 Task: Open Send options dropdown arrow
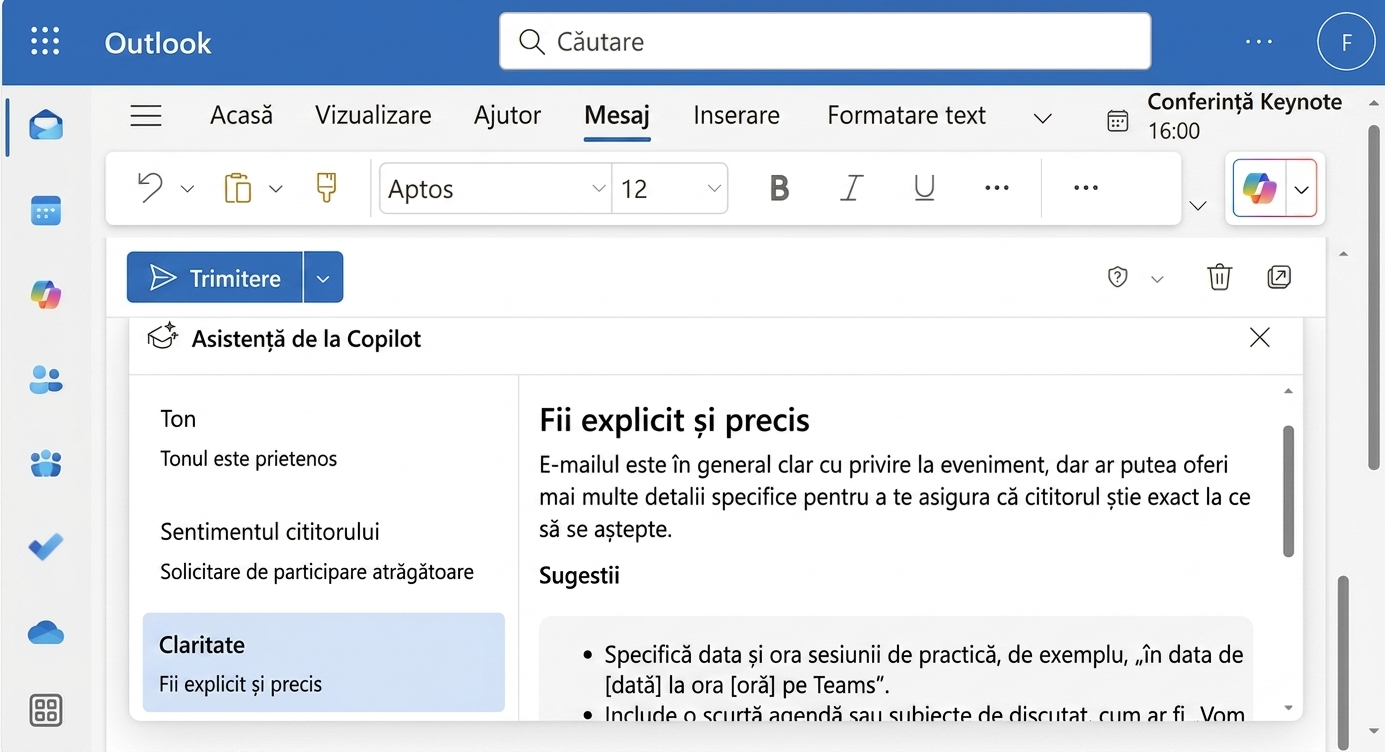[x=322, y=278]
